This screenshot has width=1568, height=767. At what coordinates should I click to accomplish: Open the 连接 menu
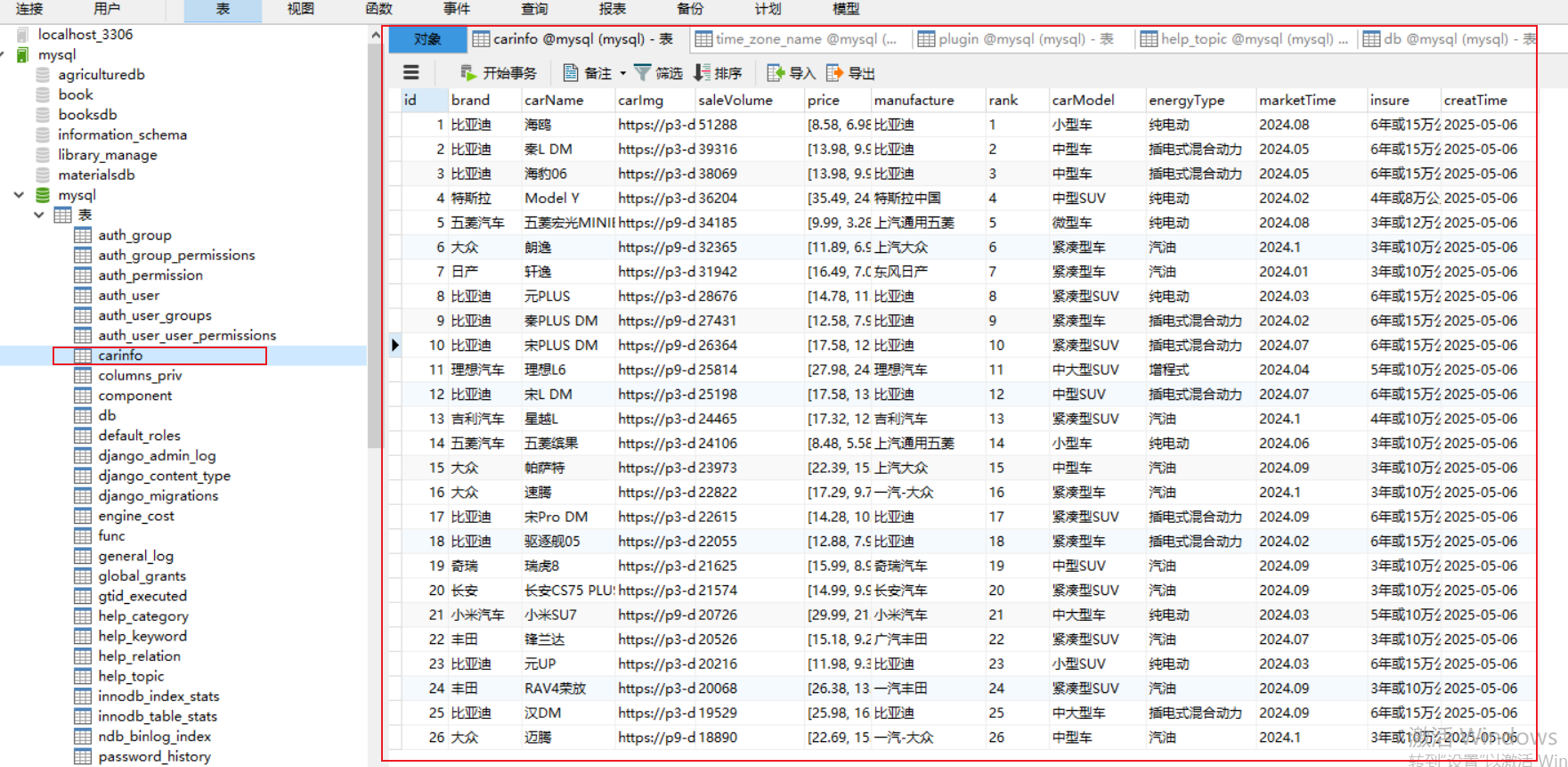[x=29, y=9]
